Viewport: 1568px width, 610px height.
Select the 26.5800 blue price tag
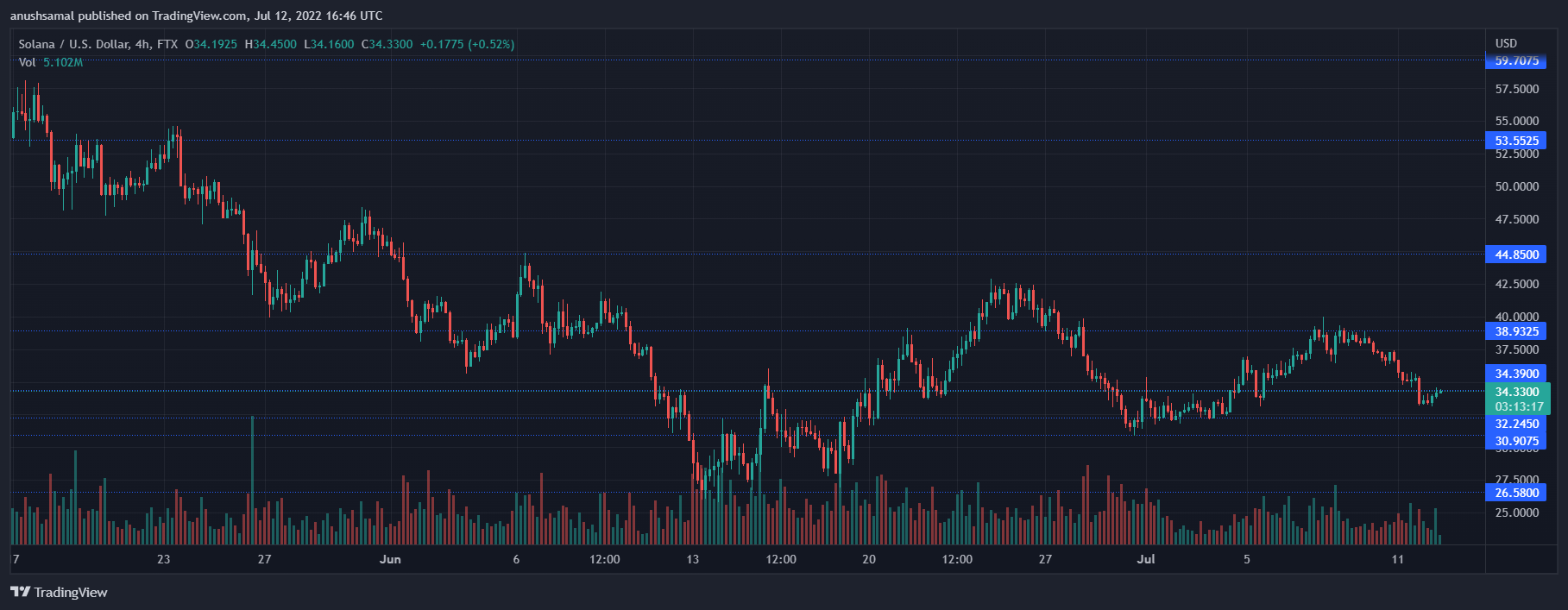1516,493
